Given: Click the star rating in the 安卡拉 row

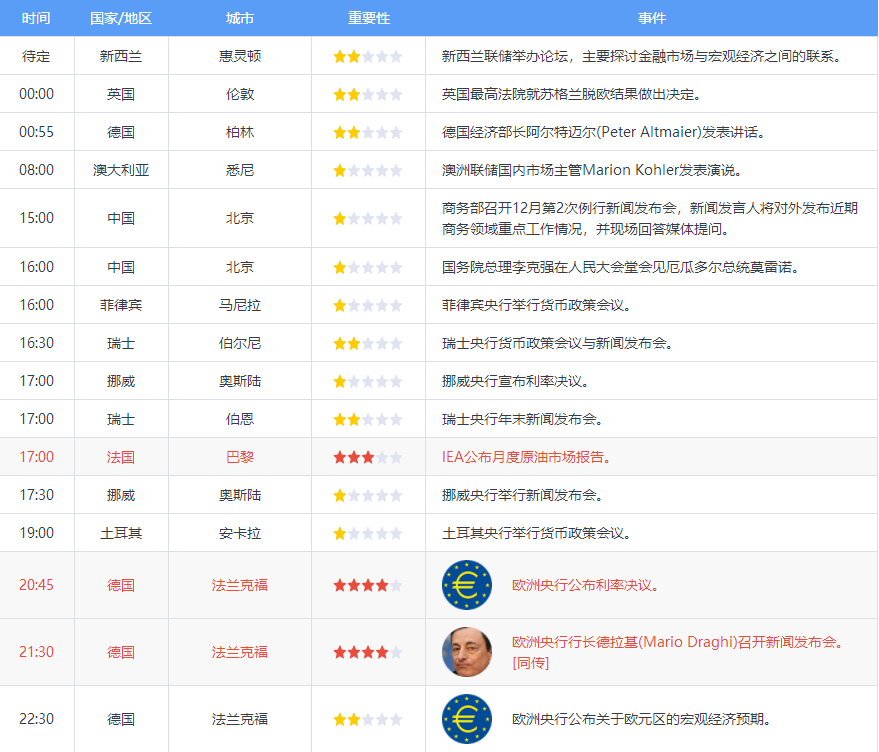Looking at the screenshot, I should 368,533.
